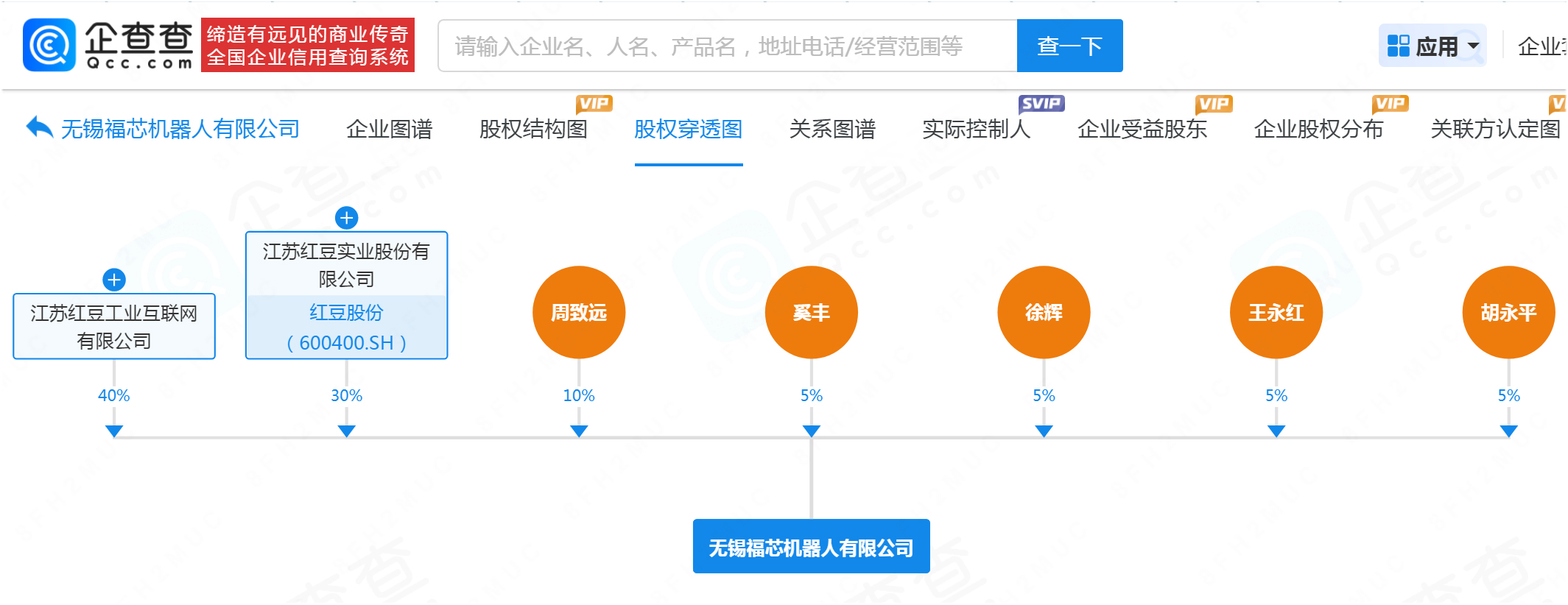Open the 关系图谱 tab

pyautogui.click(x=832, y=130)
